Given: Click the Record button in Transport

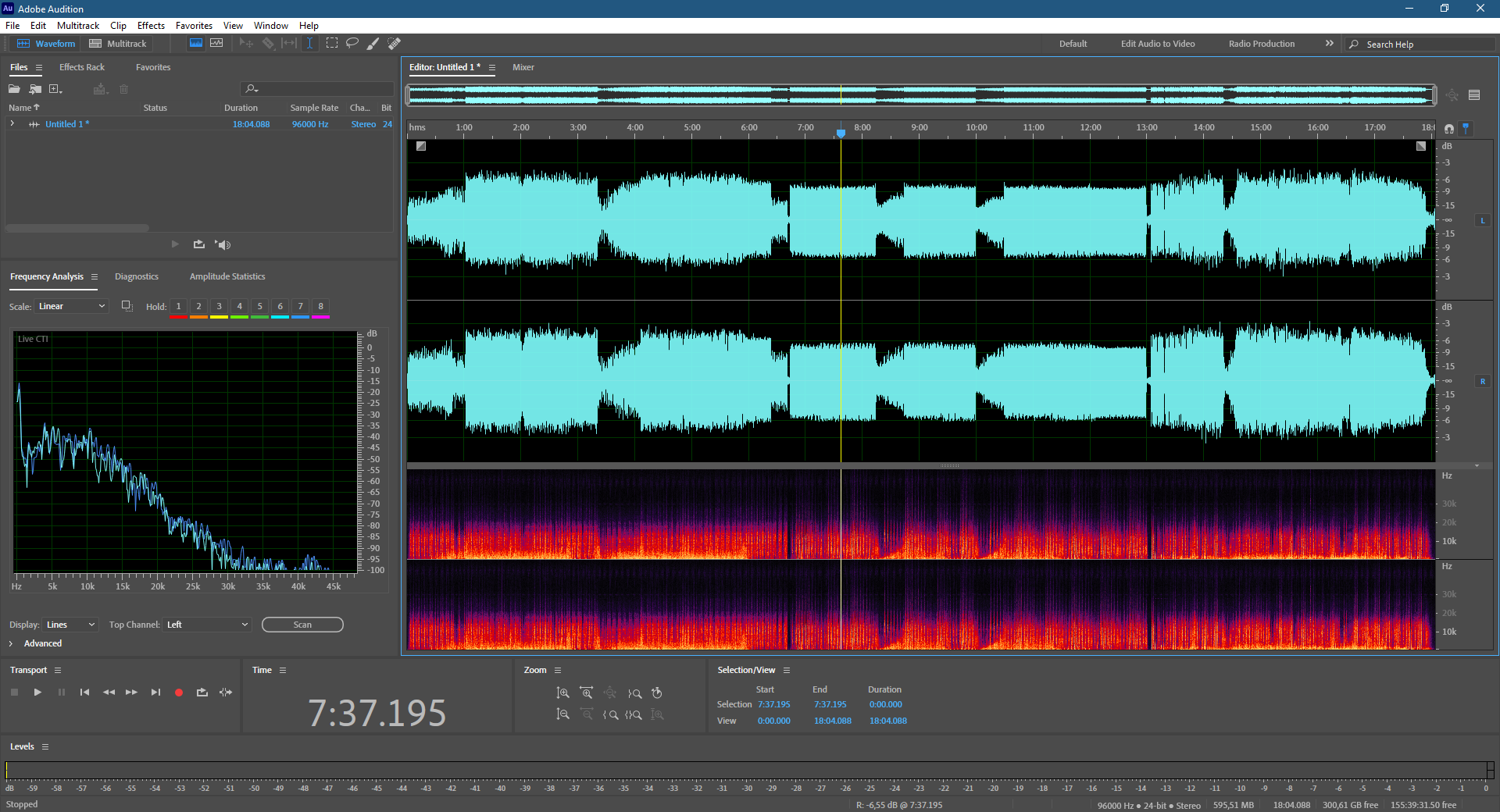Looking at the screenshot, I should coord(179,693).
